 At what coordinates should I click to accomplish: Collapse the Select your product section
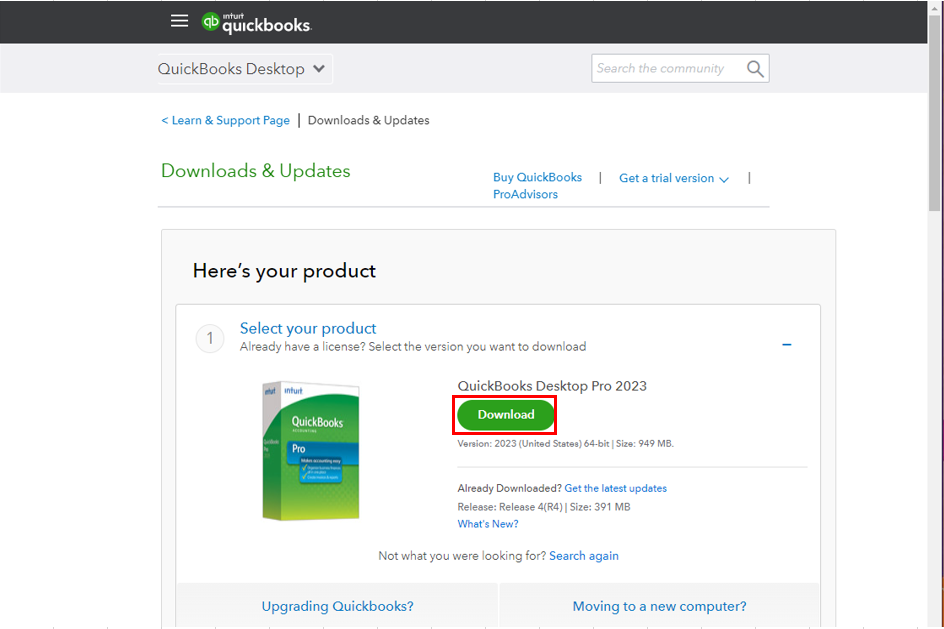tap(787, 343)
